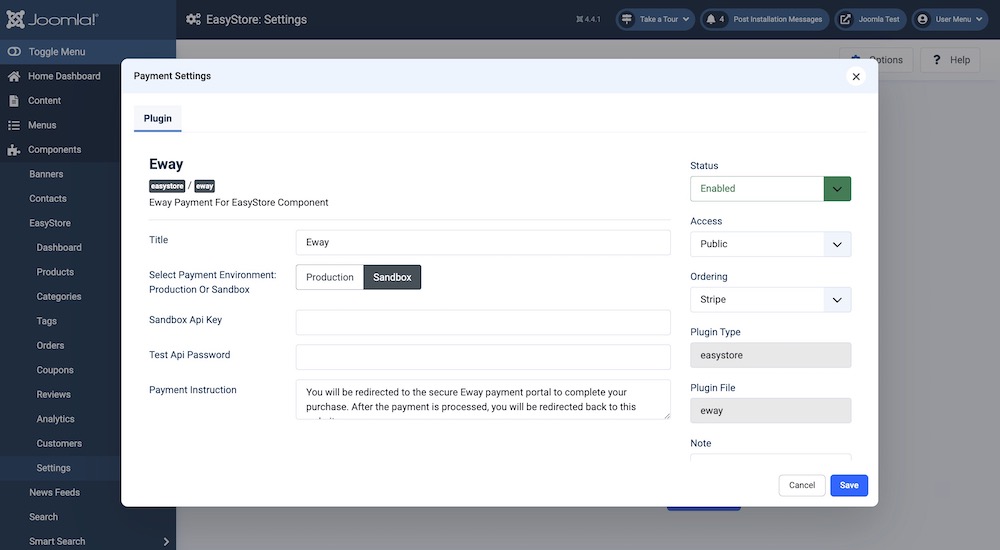Close the Payment Settings dialog

pos(856,76)
